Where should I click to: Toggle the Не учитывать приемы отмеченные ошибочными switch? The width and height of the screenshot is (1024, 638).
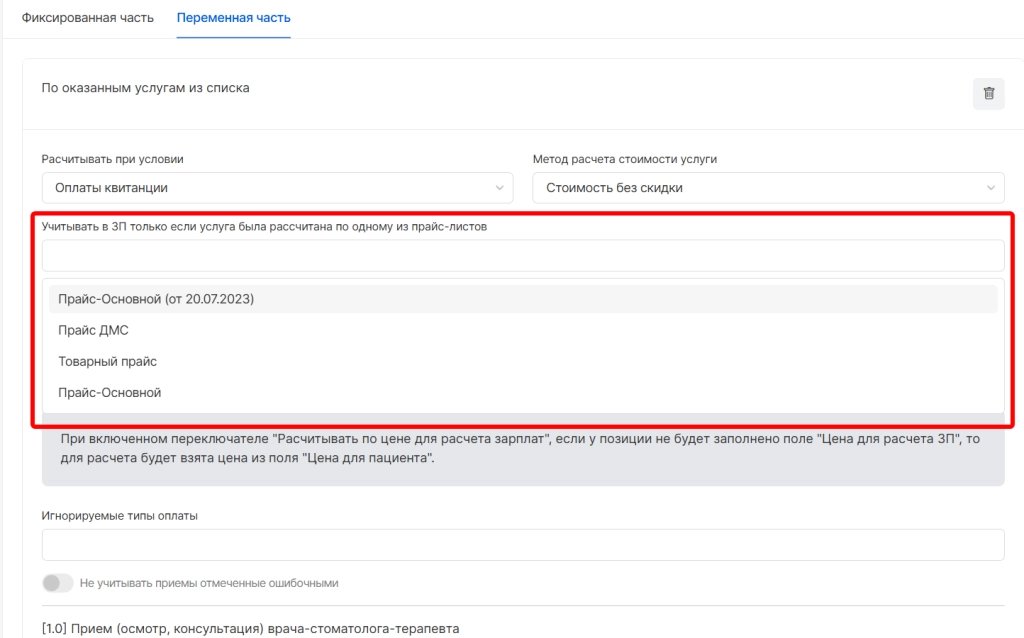[x=58, y=583]
